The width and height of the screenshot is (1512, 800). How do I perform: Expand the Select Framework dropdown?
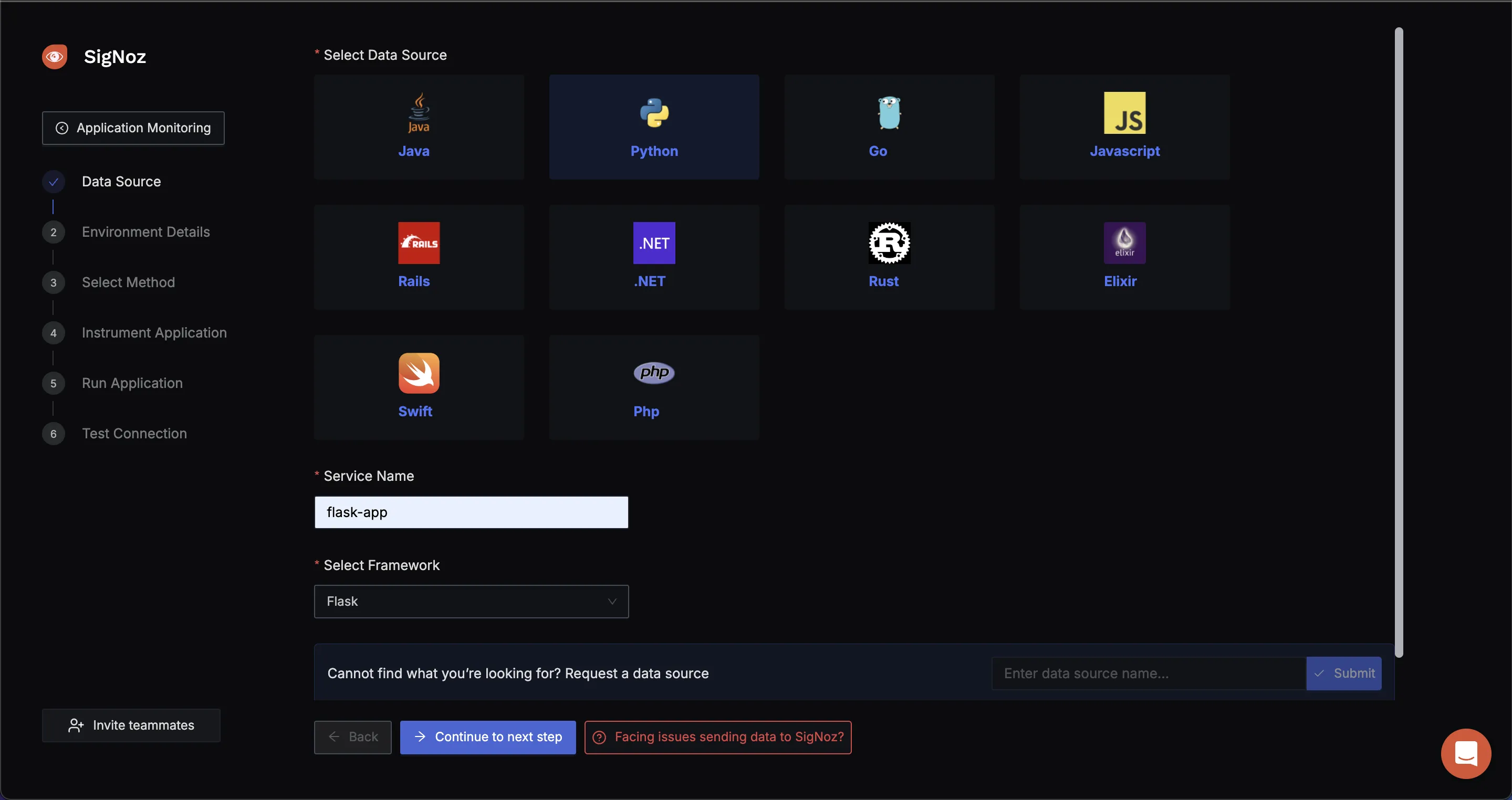[x=471, y=601]
